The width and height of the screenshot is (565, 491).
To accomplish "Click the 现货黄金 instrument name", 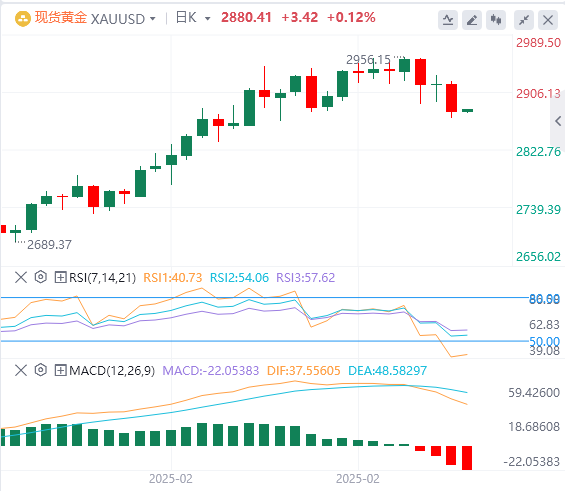I will coord(61,18).
